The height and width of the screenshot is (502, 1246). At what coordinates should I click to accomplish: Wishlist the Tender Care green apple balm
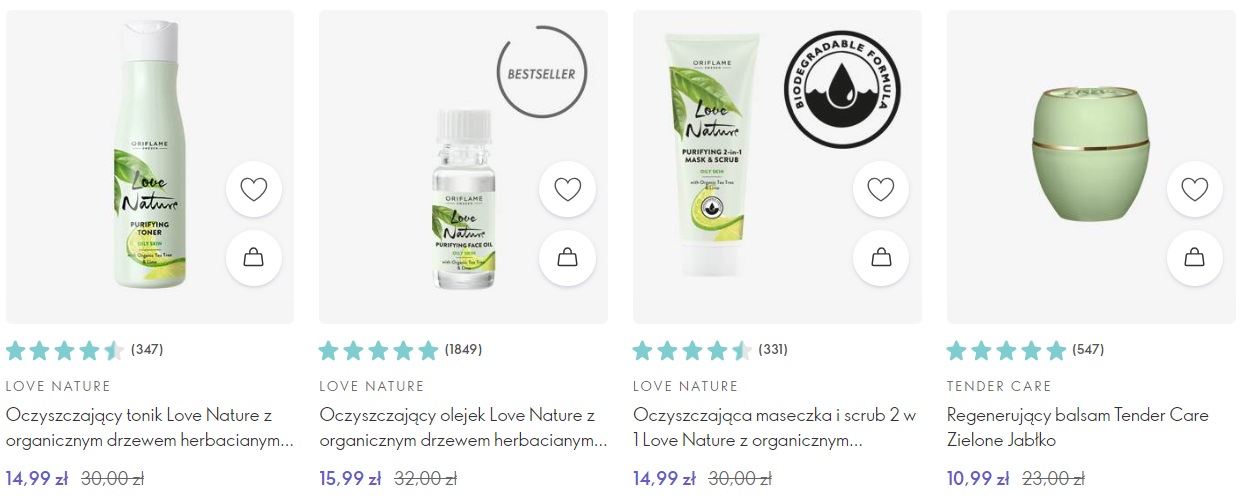[x=1194, y=190]
